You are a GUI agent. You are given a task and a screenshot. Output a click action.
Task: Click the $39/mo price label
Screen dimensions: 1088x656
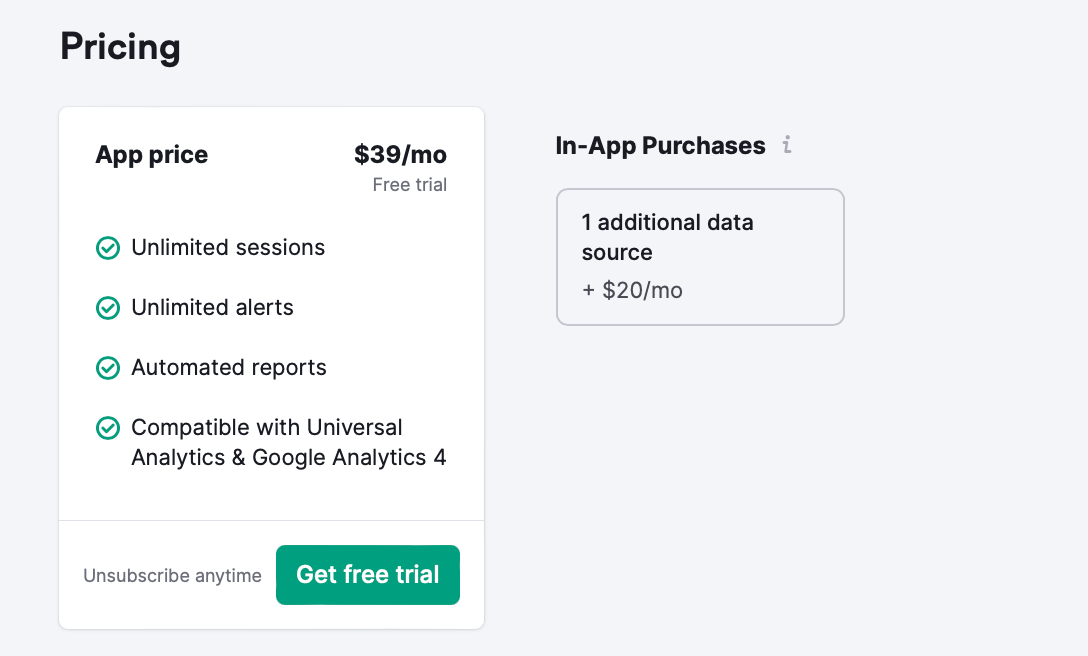coord(400,154)
